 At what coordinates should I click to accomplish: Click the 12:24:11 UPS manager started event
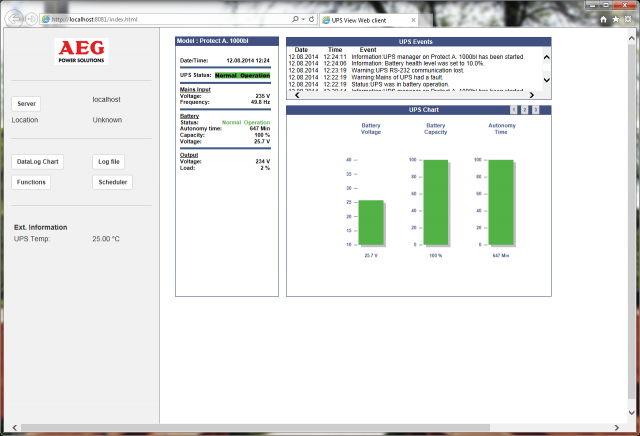click(x=407, y=57)
